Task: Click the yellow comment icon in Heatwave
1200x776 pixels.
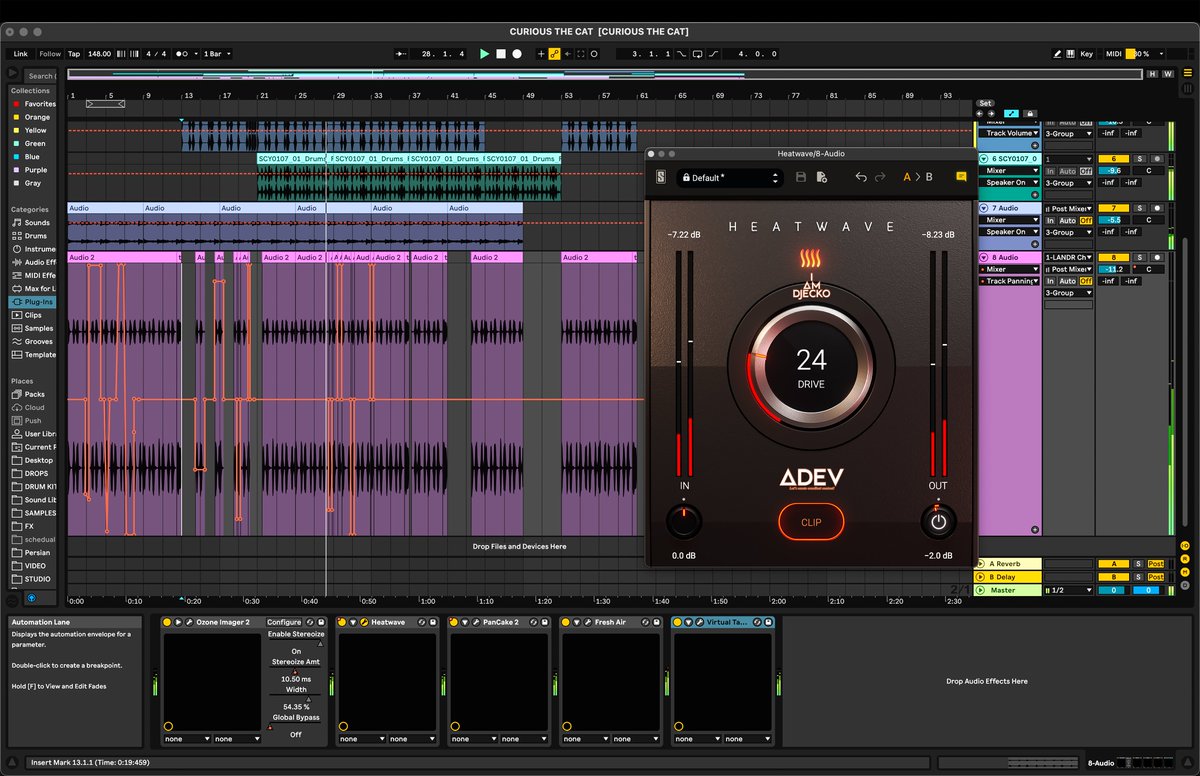Action: (961, 177)
